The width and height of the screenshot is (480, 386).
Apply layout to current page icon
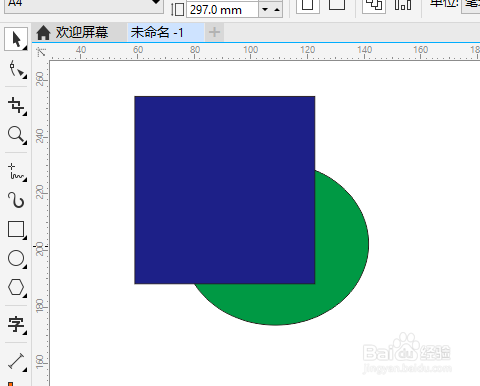pyautogui.click(x=402, y=5)
